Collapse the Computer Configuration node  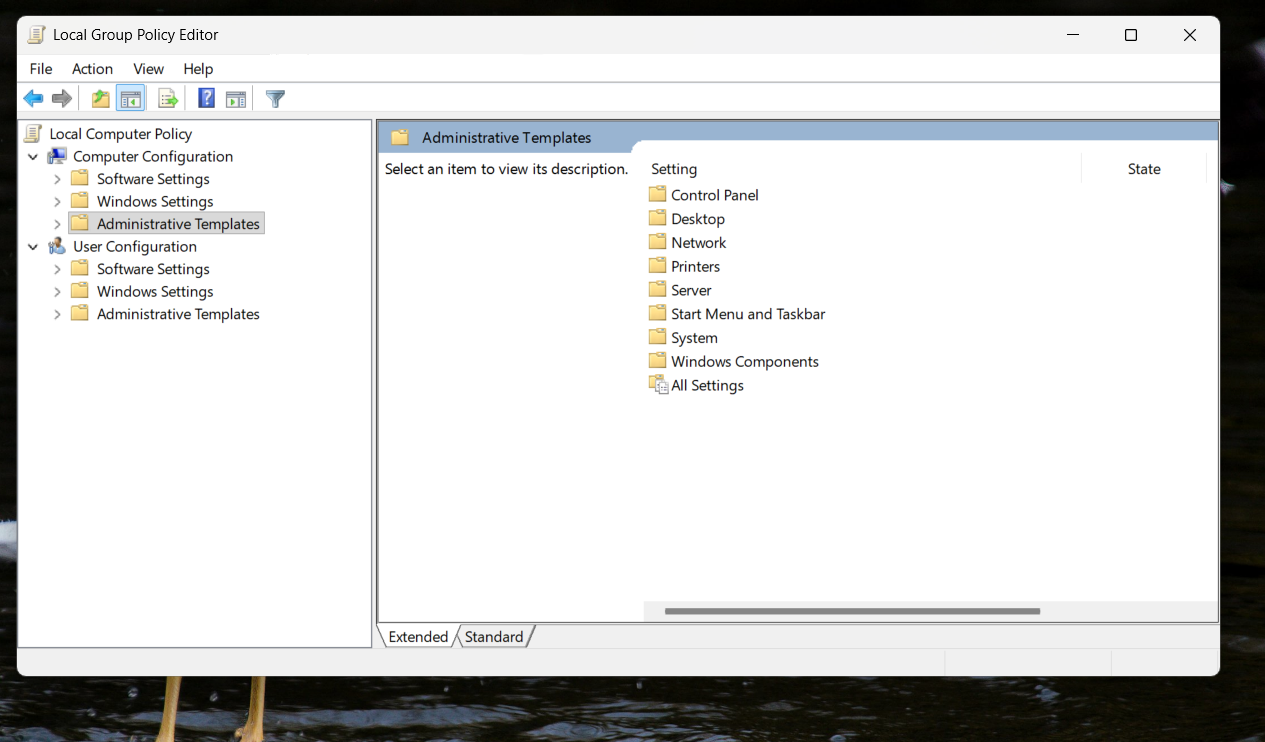tap(33, 157)
